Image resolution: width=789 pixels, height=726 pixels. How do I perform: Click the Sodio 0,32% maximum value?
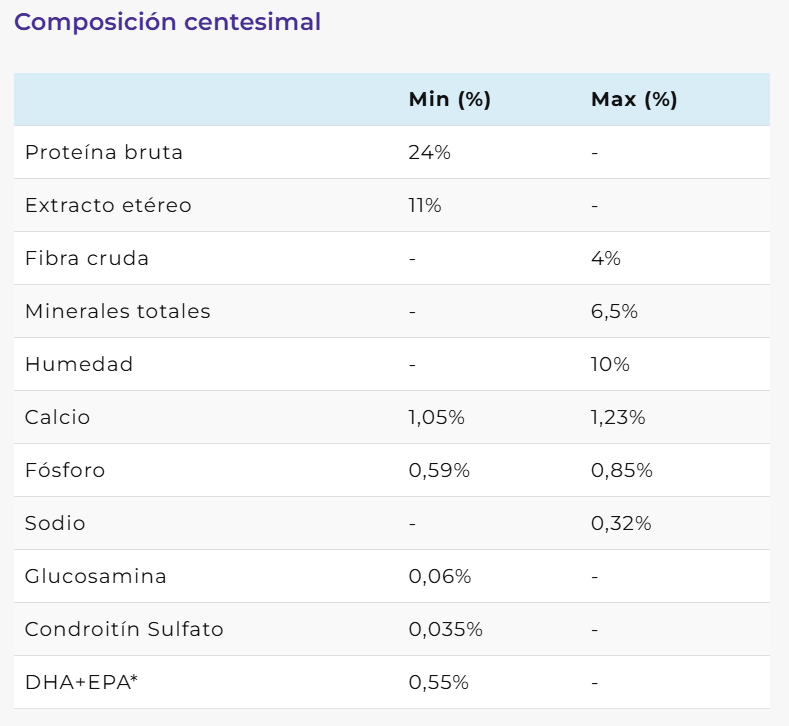621,523
